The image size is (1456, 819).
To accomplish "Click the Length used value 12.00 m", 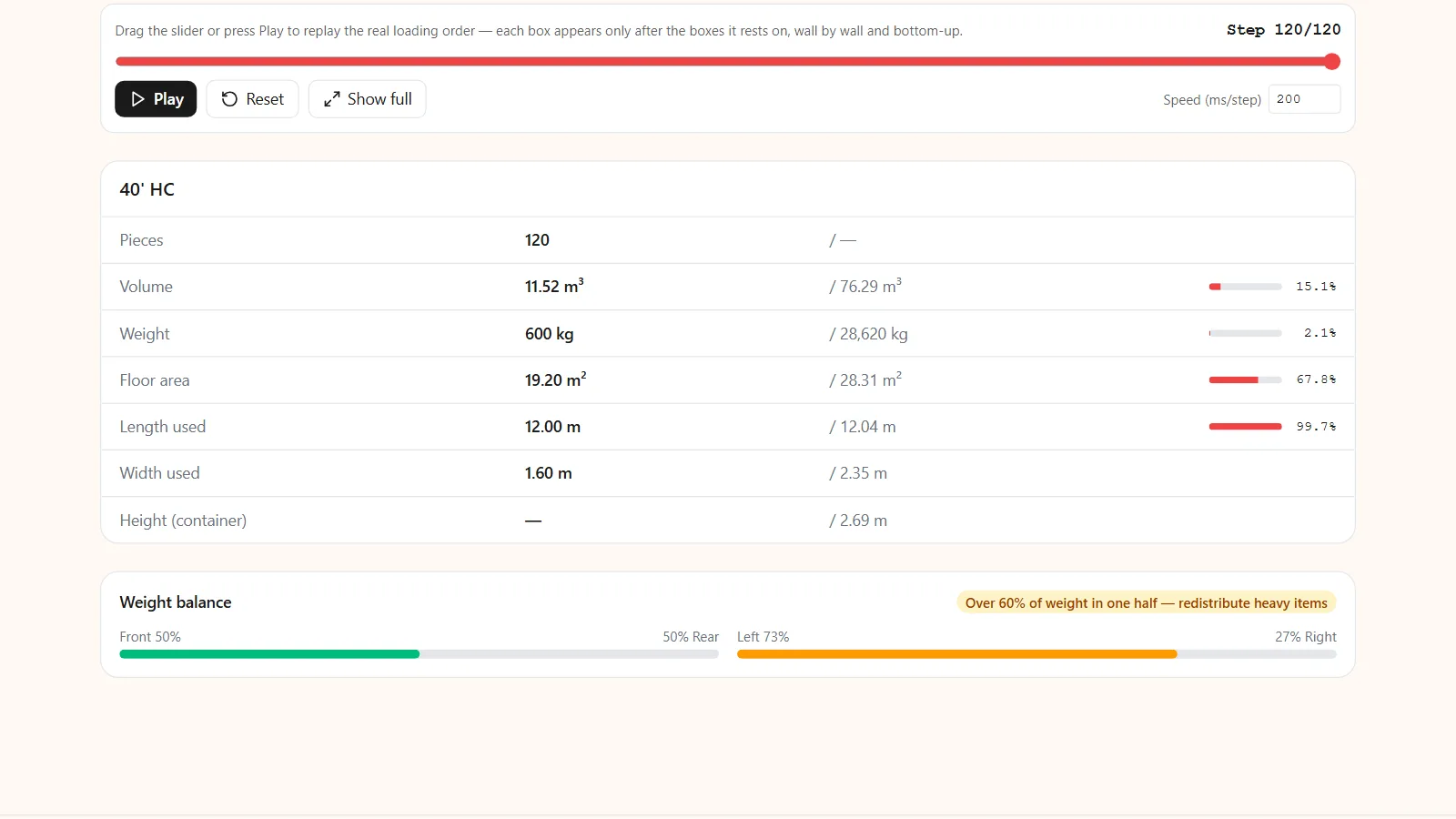I will click(552, 427).
